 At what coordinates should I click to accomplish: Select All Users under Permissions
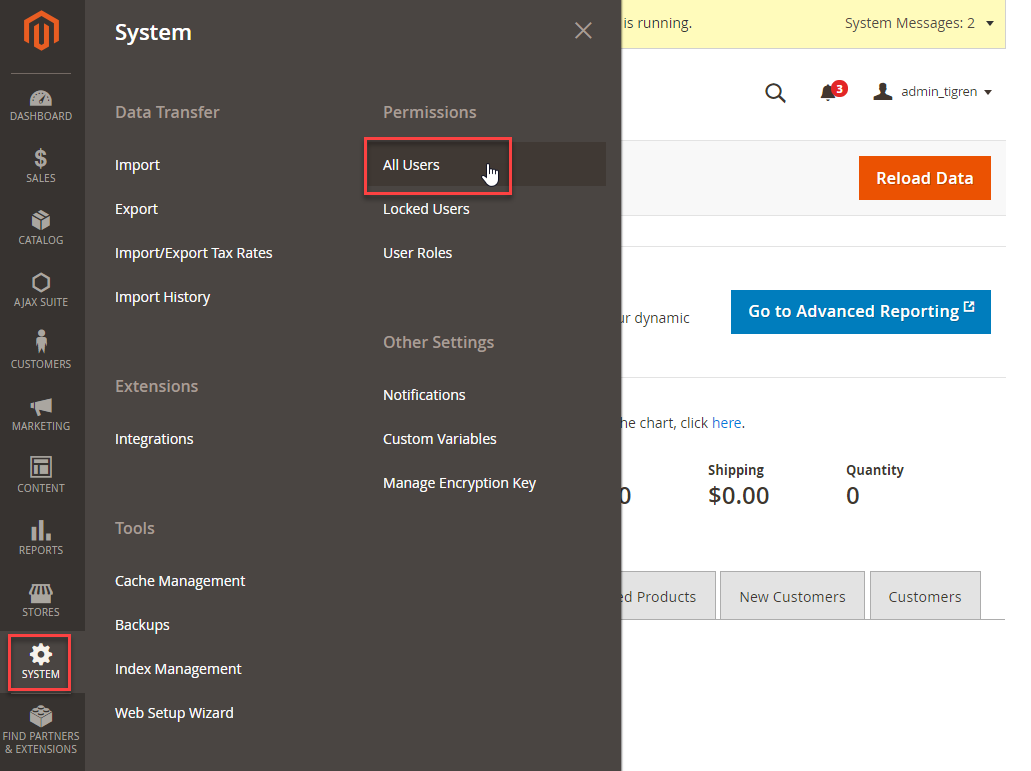(411, 165)
